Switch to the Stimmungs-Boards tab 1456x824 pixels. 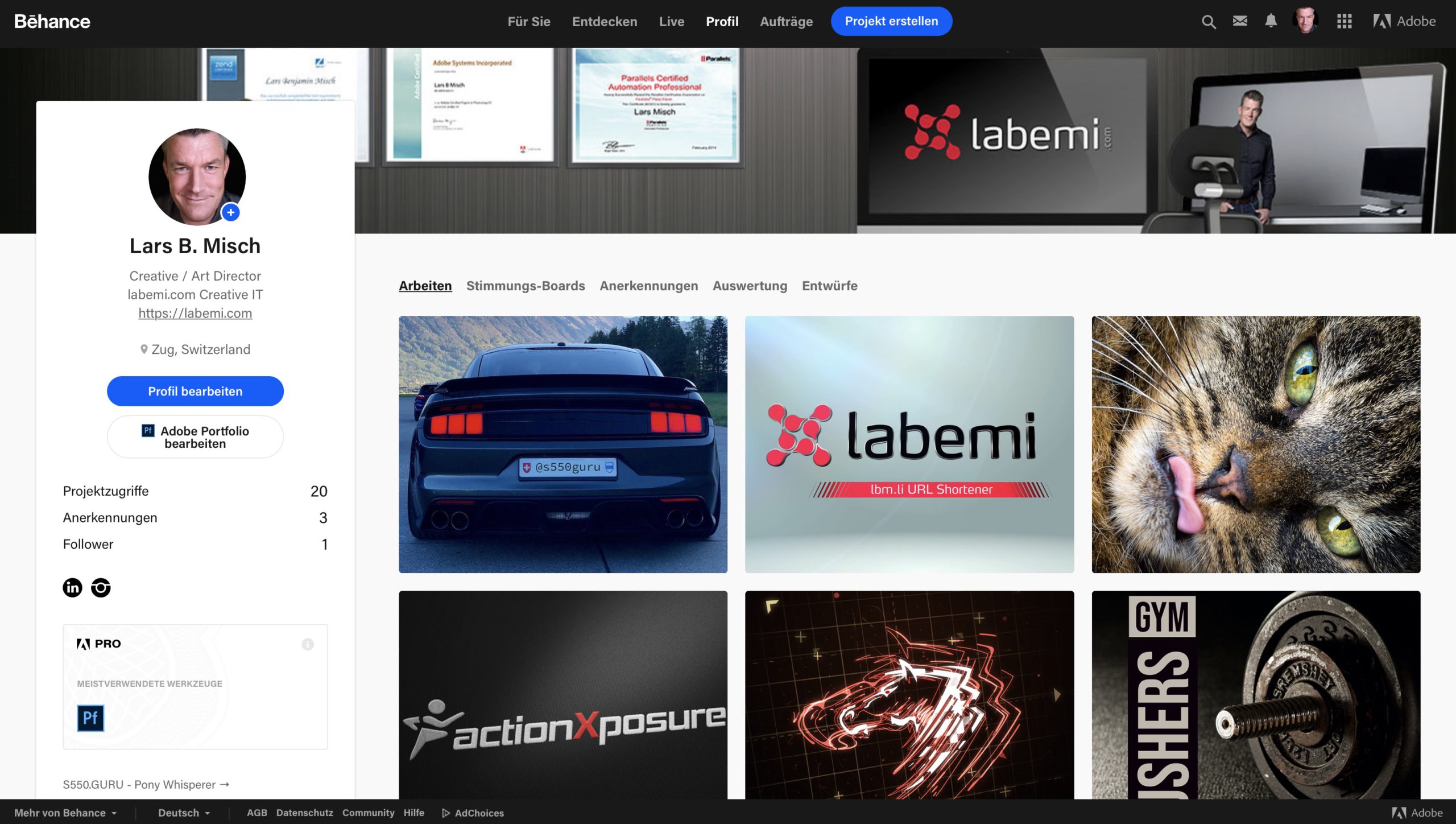coord(526,286)
